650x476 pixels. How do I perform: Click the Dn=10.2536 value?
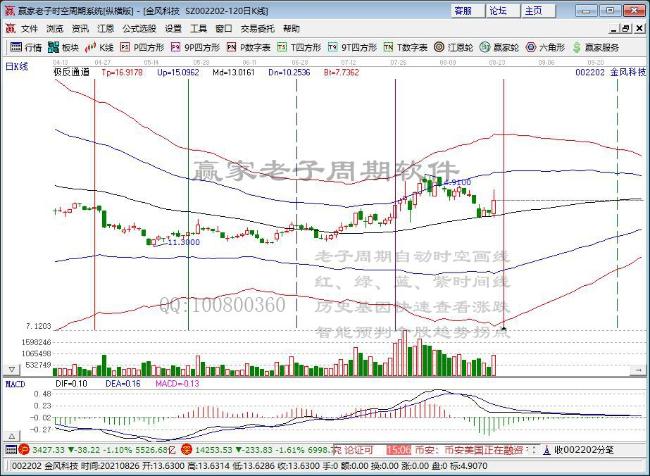[x=289, y=73]
